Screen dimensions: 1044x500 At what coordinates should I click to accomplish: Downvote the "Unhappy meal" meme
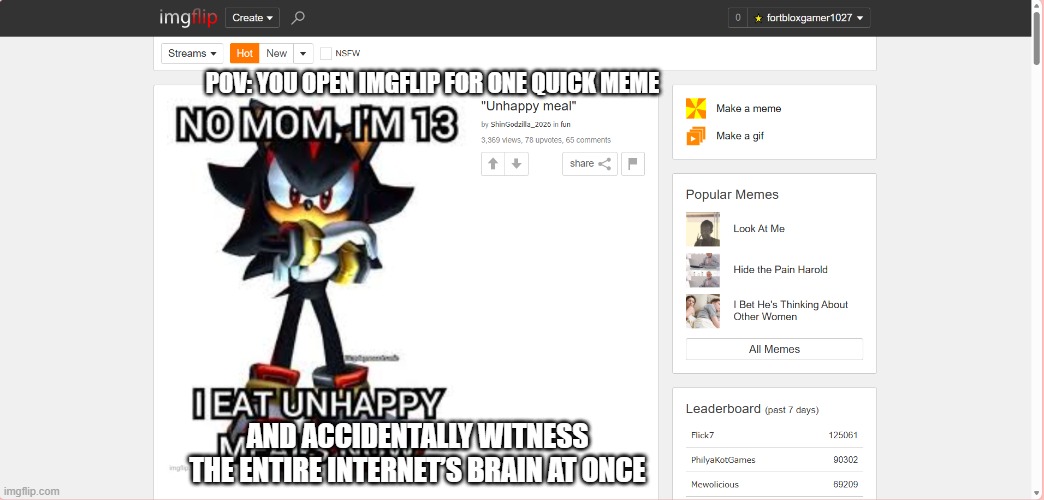point(517,164)
